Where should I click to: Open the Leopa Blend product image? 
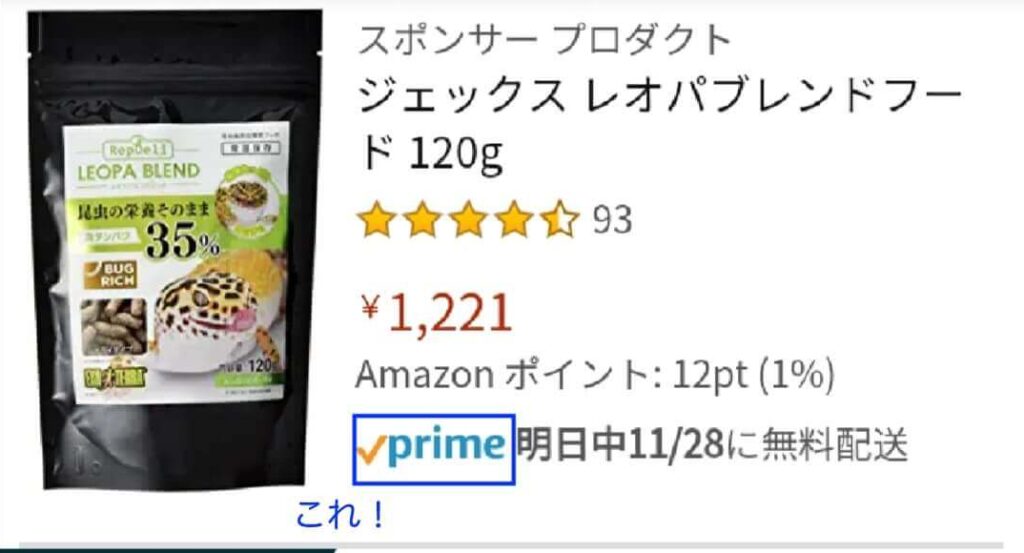[x=176, y=251]
